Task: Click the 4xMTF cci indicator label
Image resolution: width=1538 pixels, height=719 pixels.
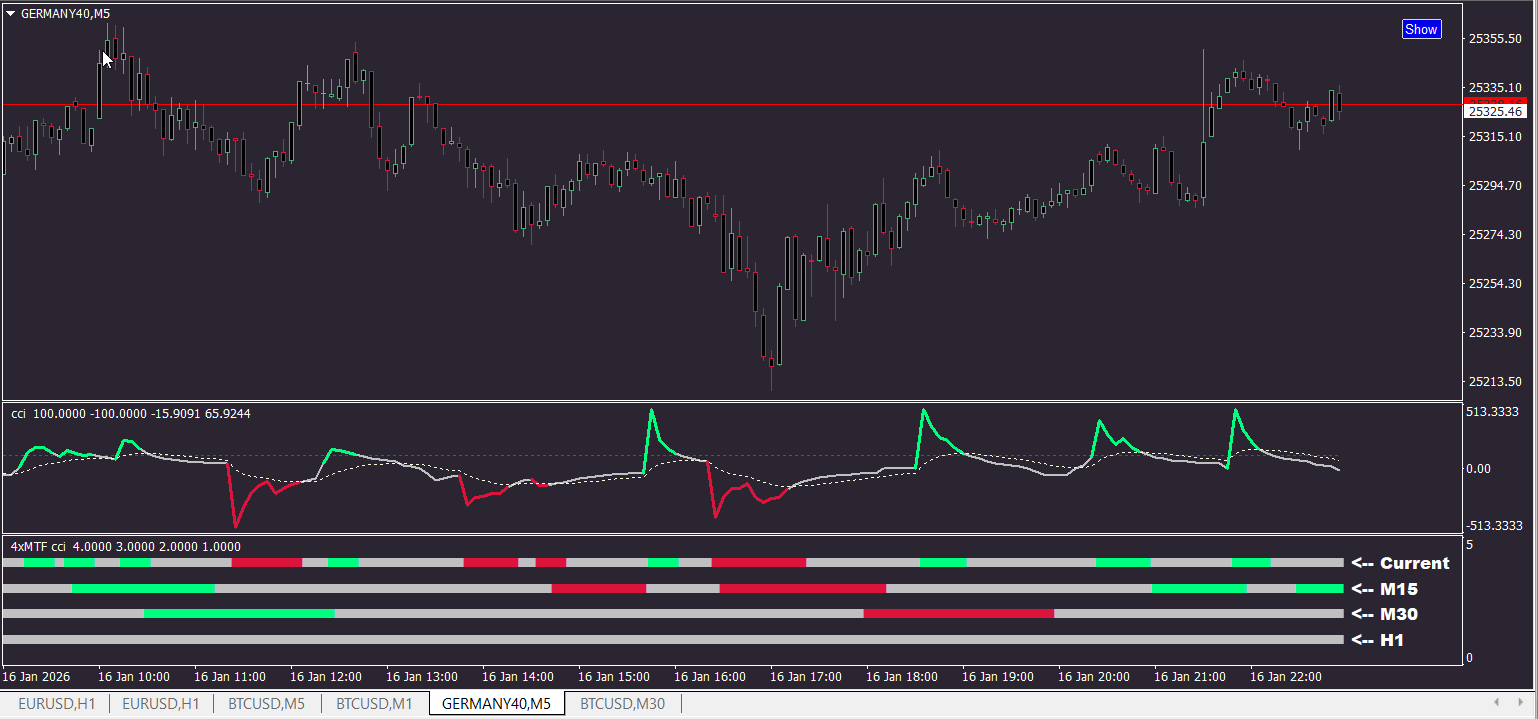Action: 125,547
